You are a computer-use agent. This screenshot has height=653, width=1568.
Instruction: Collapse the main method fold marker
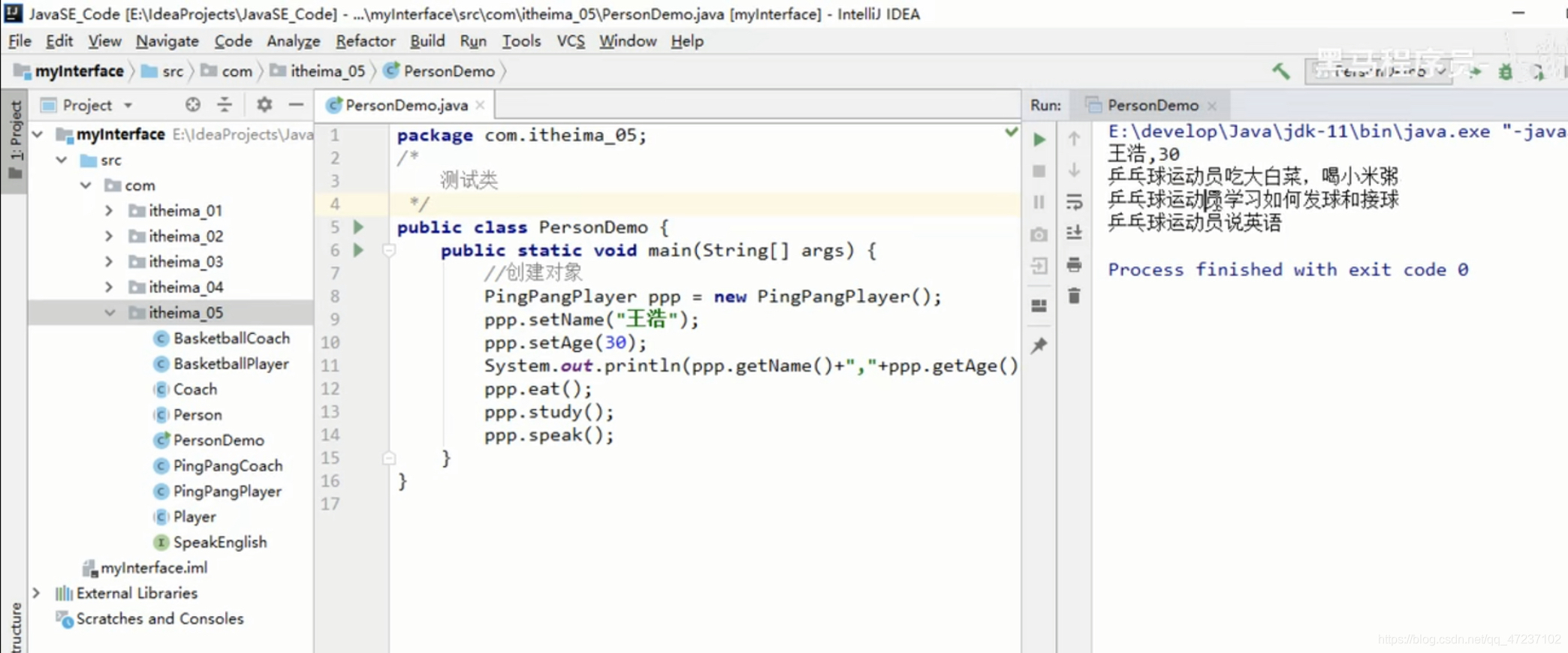[388, 251]
